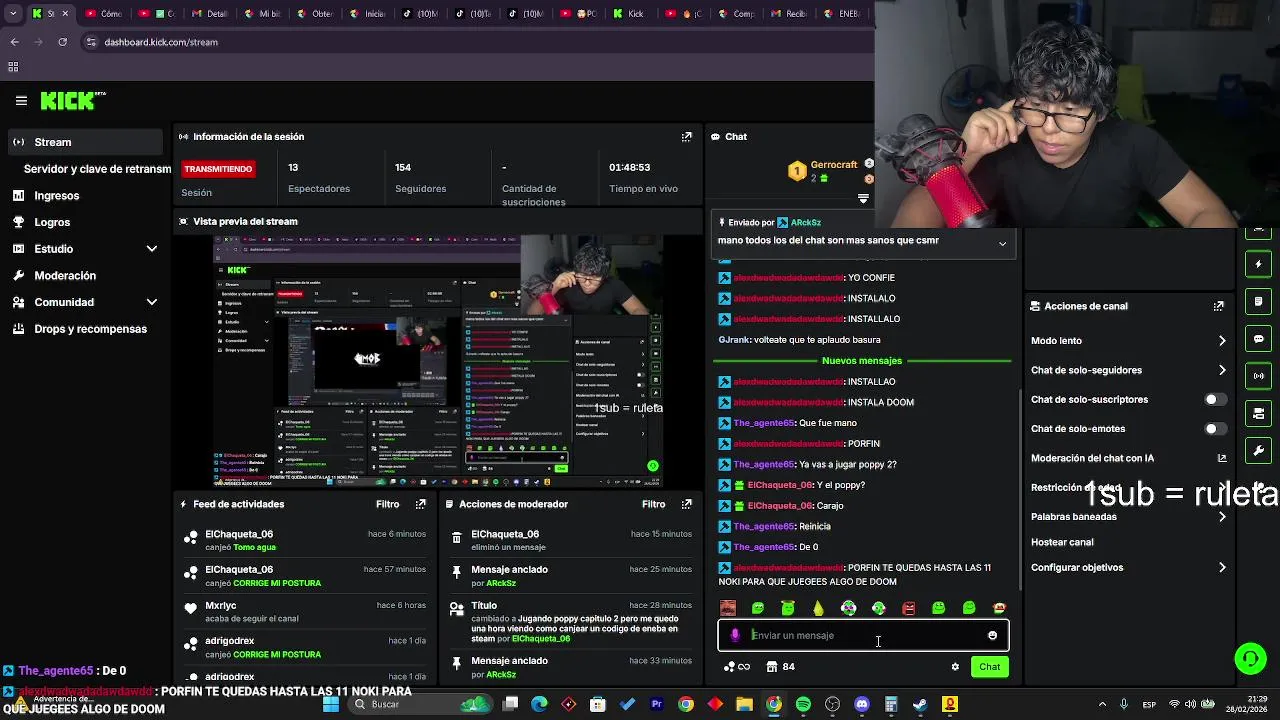
Task: Go back in browser history
Action: 14,42
